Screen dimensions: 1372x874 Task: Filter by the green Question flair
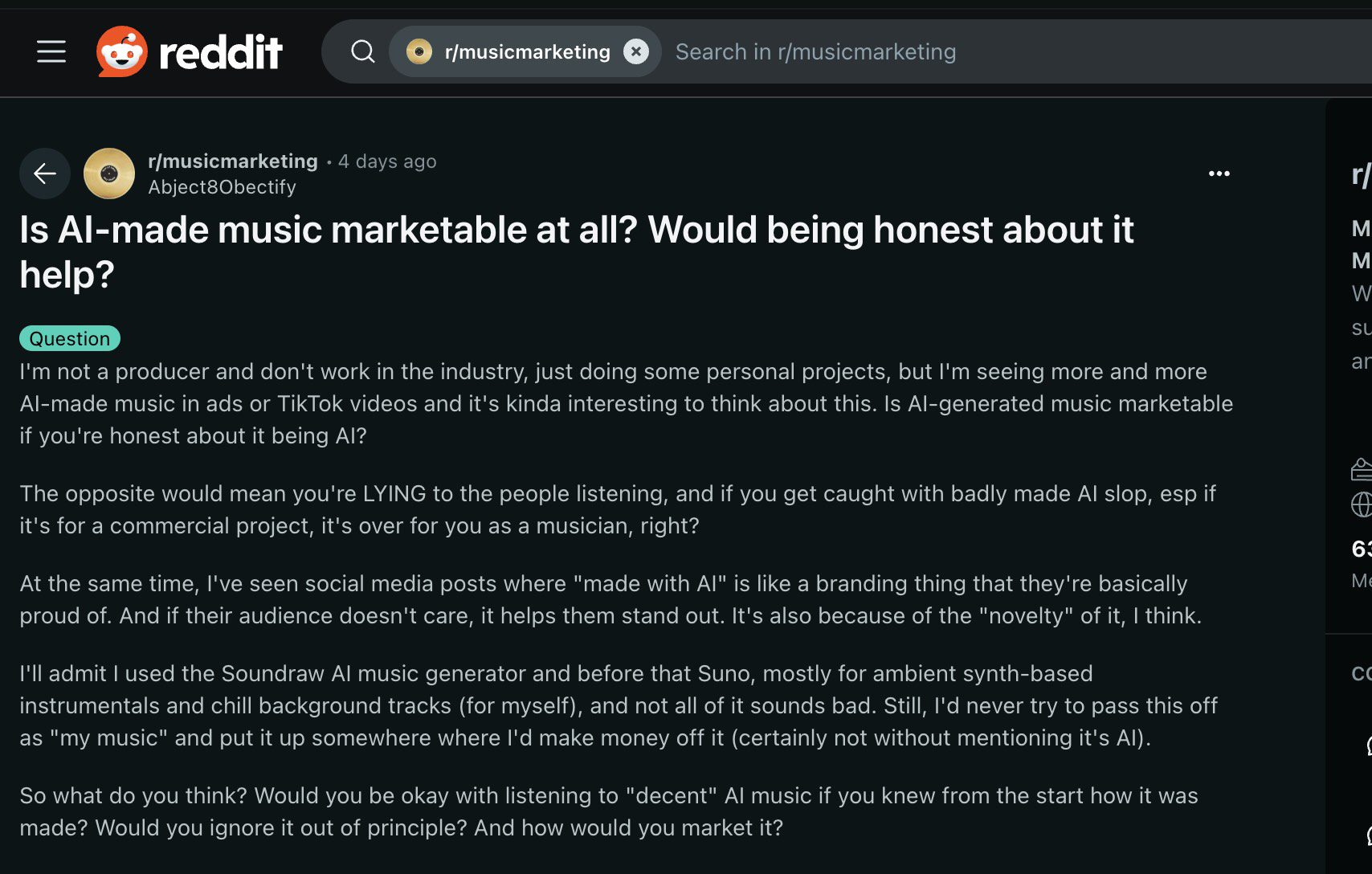[x=70, y=338]
